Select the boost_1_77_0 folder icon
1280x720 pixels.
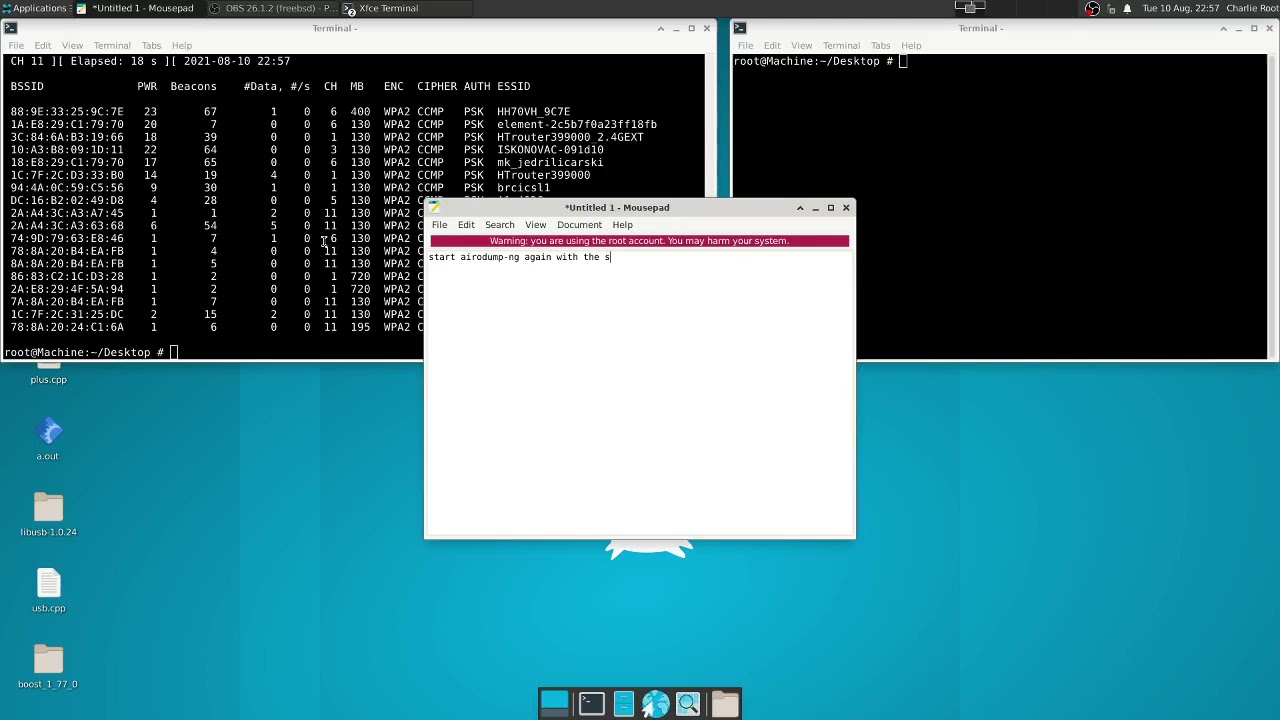pyautogui.click(x=48, y=660)
